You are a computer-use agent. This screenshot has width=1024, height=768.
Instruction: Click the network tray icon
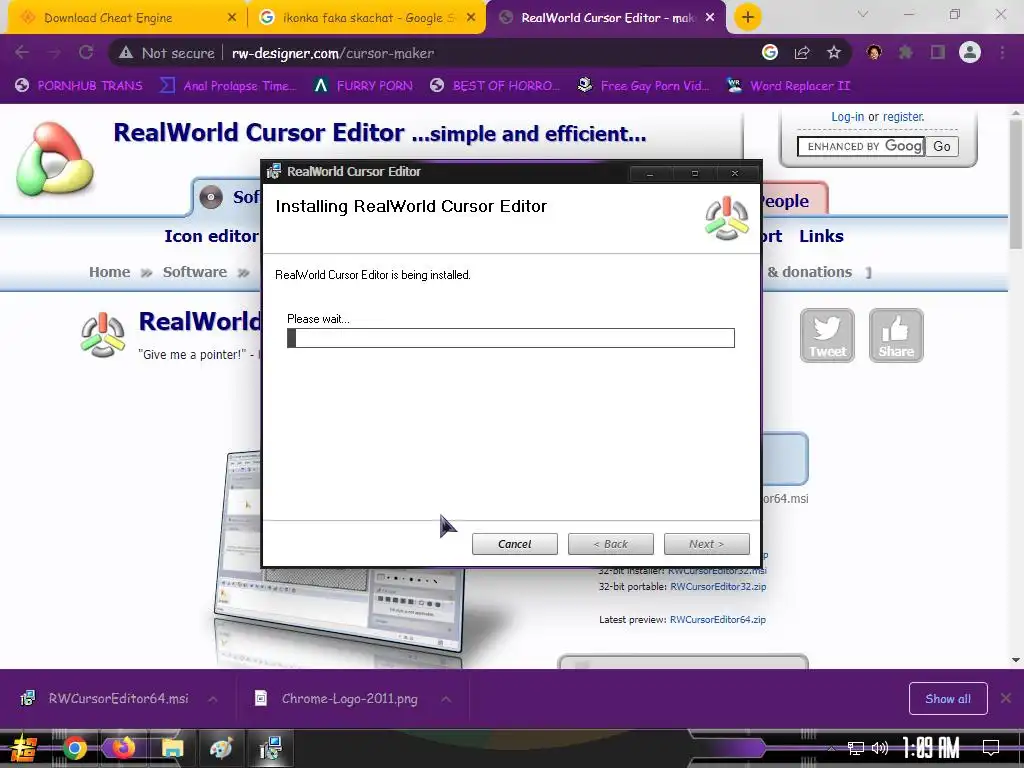(x=856, y=748)
